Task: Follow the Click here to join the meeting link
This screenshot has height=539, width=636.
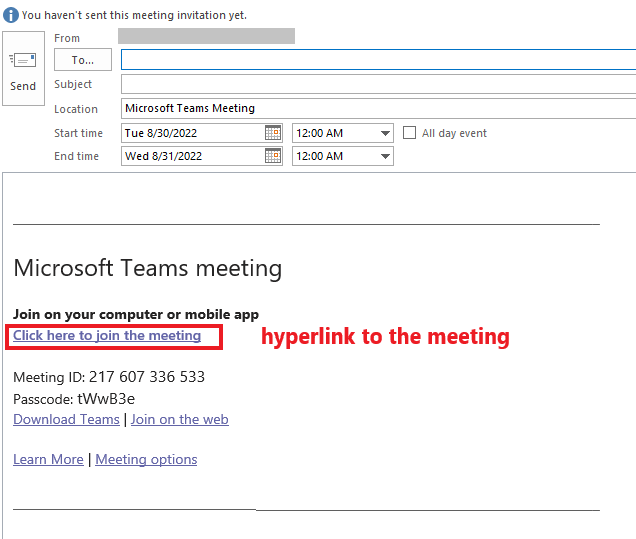Action: click(107, 336)
